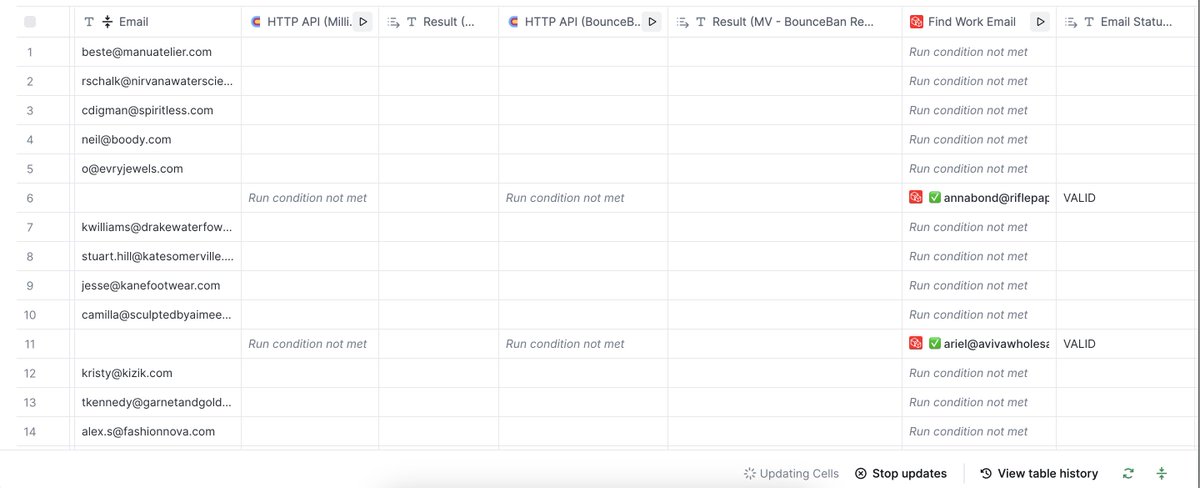Click empty Email cell in row 11
Screen dimensions: 1200x488
tap(158, 344)
